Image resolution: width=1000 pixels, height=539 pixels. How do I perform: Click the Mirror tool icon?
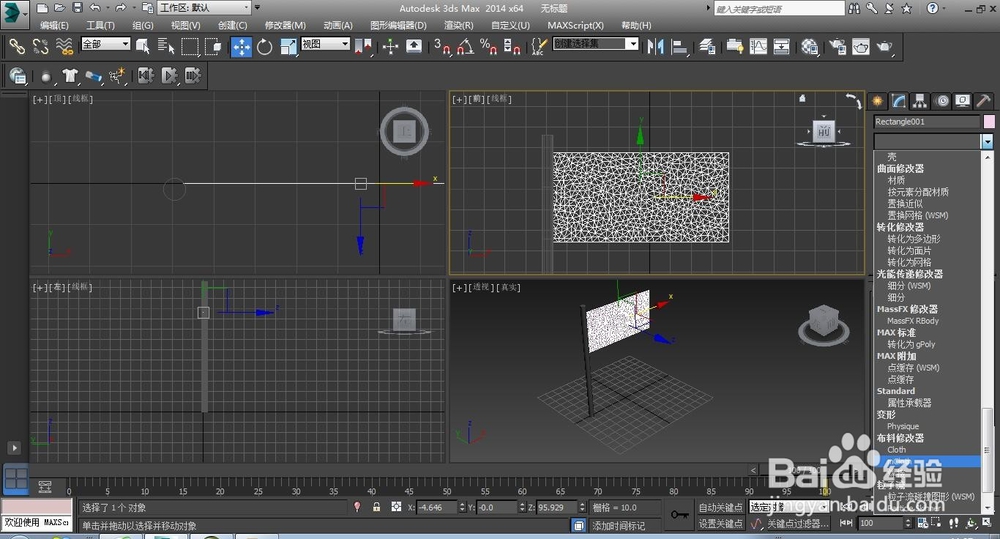click(656, 46)
